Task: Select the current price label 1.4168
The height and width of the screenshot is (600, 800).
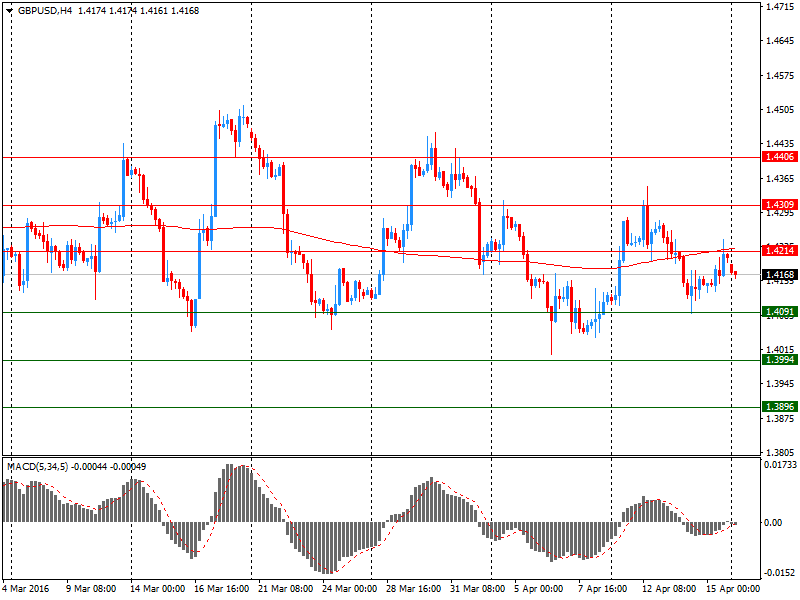Action: [x=779, y=275]
